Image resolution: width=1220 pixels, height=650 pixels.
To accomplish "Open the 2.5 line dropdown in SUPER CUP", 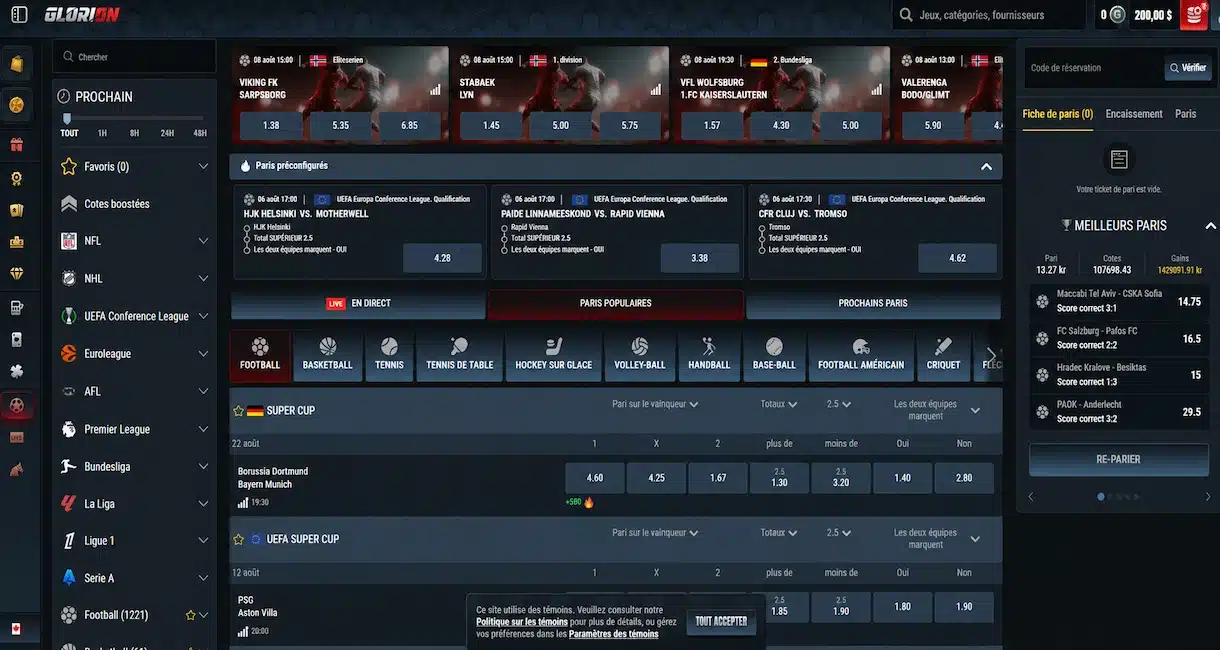I will (838, 405).
